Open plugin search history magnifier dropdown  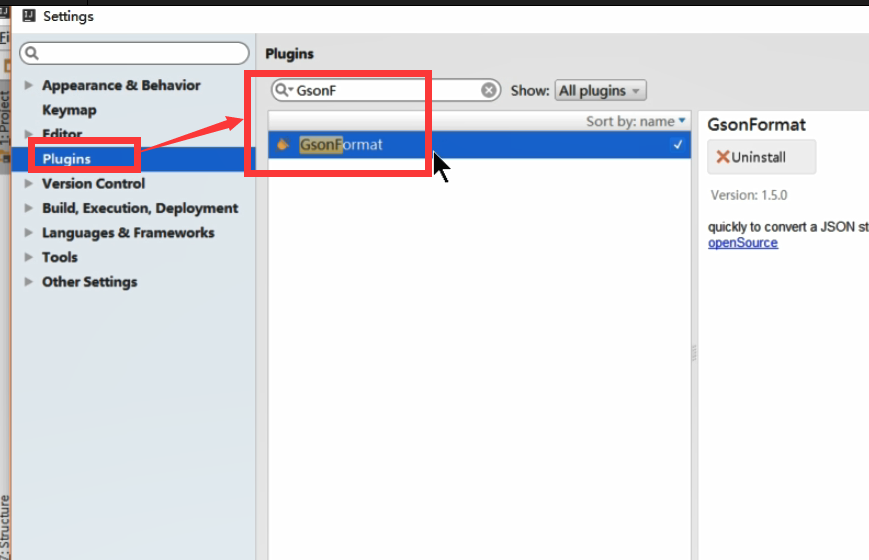[x=284, y=90]
